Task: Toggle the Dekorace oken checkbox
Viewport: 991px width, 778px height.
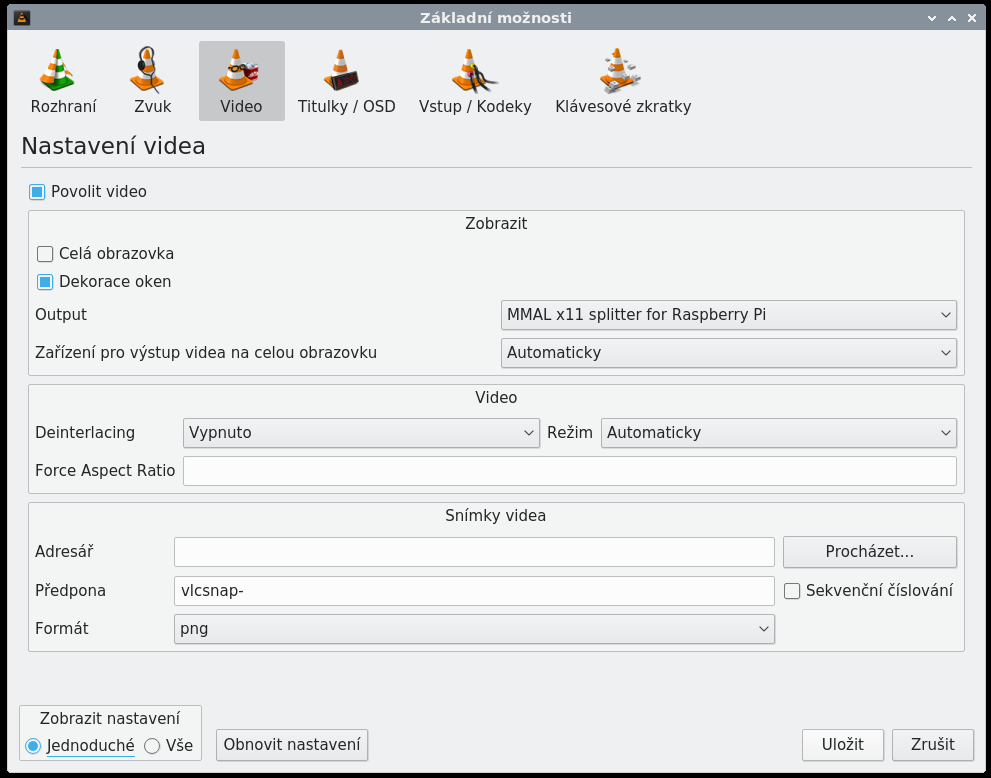Action: (45, 282)
